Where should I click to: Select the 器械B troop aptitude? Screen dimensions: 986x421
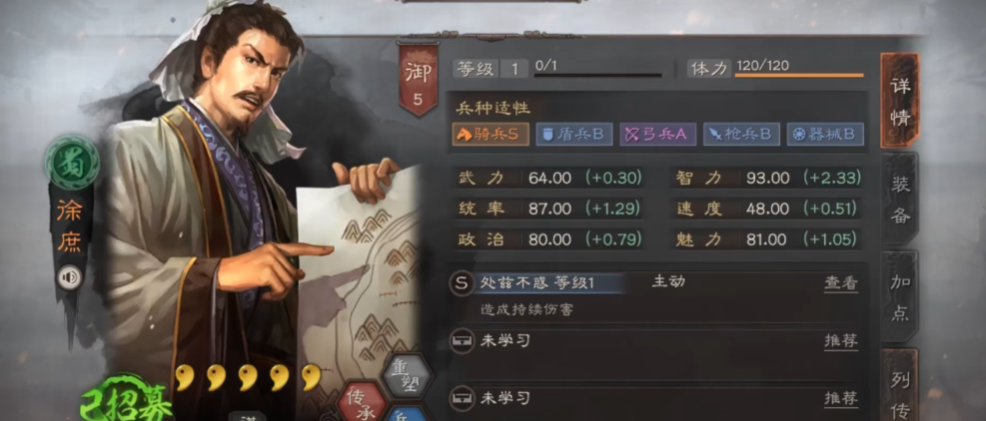coord(825,134)
